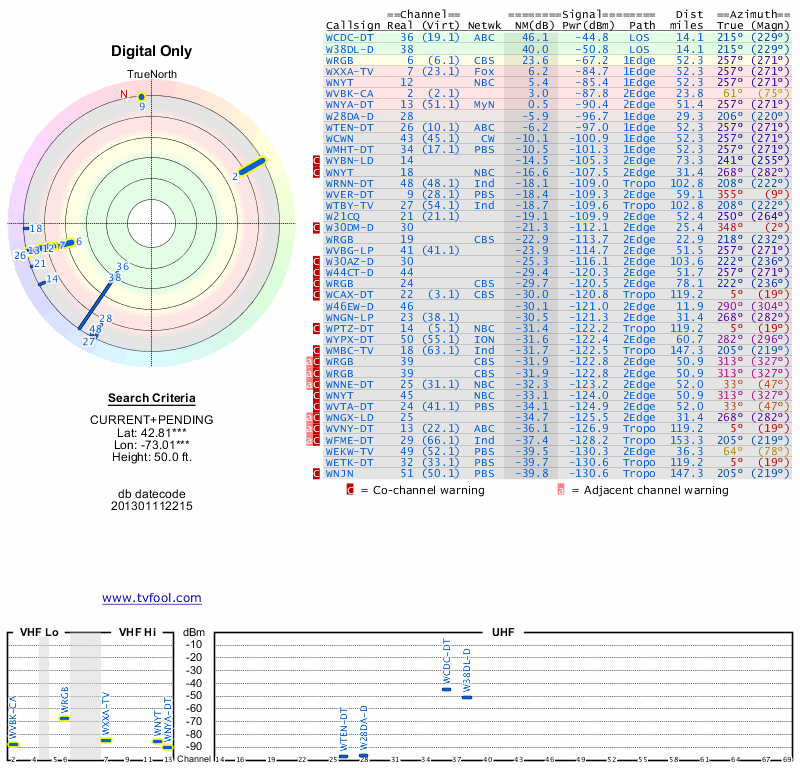Click the WRGB signal bar in VHF Lo chart
800x768 pixels.
pyautogui.click(x=65, y=718)
